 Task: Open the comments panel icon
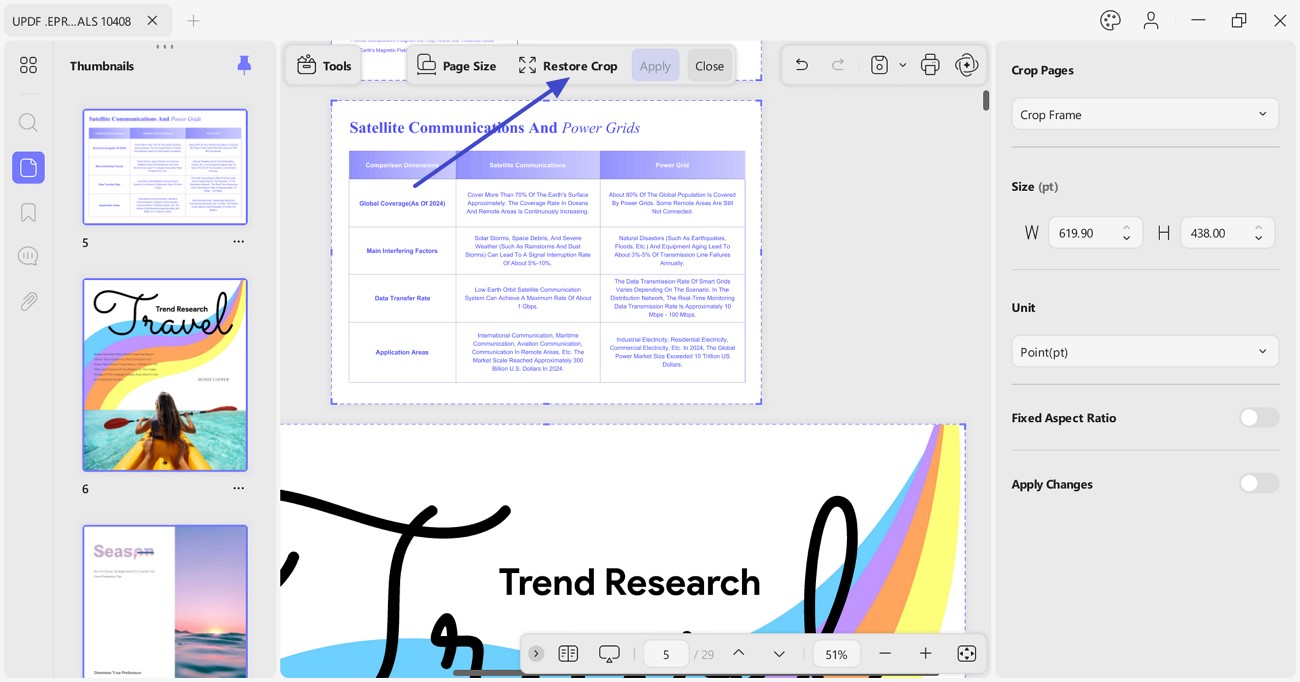(28, 256)
